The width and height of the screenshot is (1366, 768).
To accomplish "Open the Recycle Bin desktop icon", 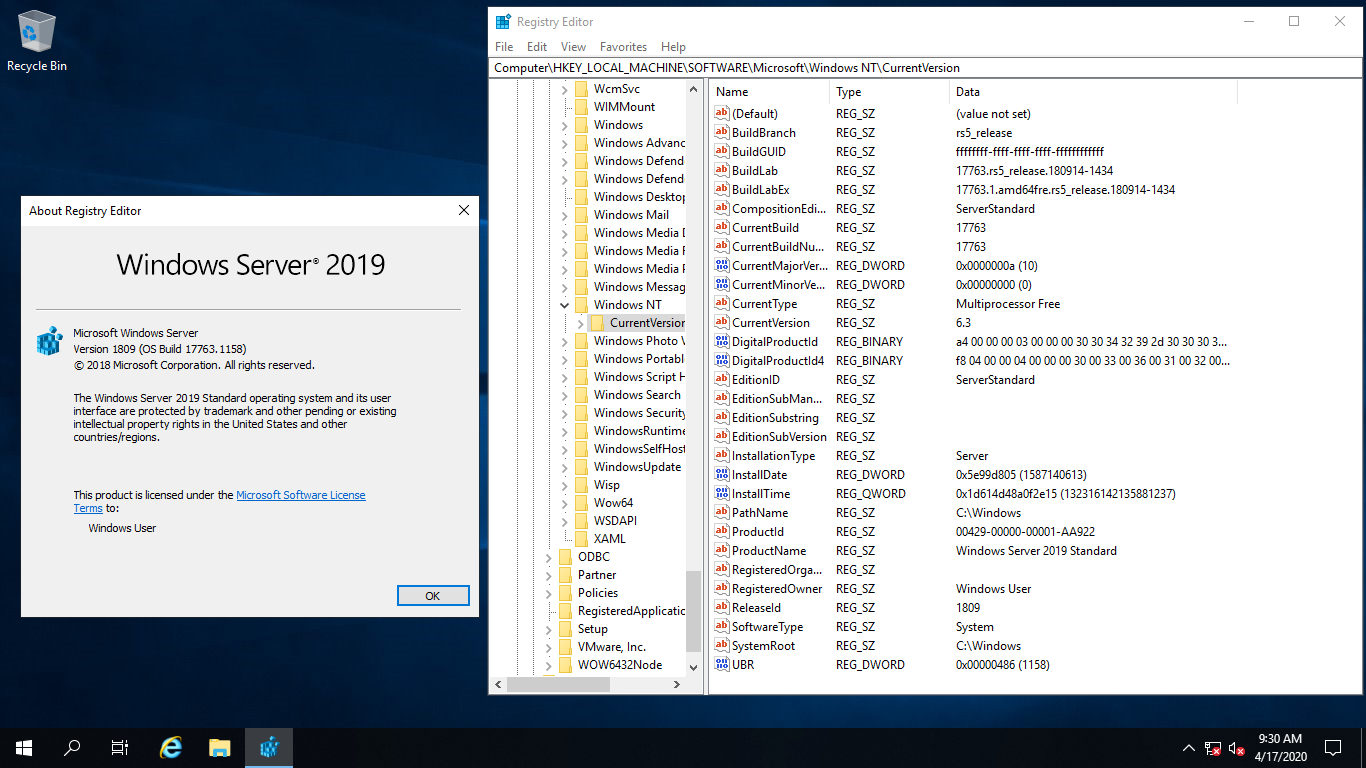I will click(x=37, y=42).
